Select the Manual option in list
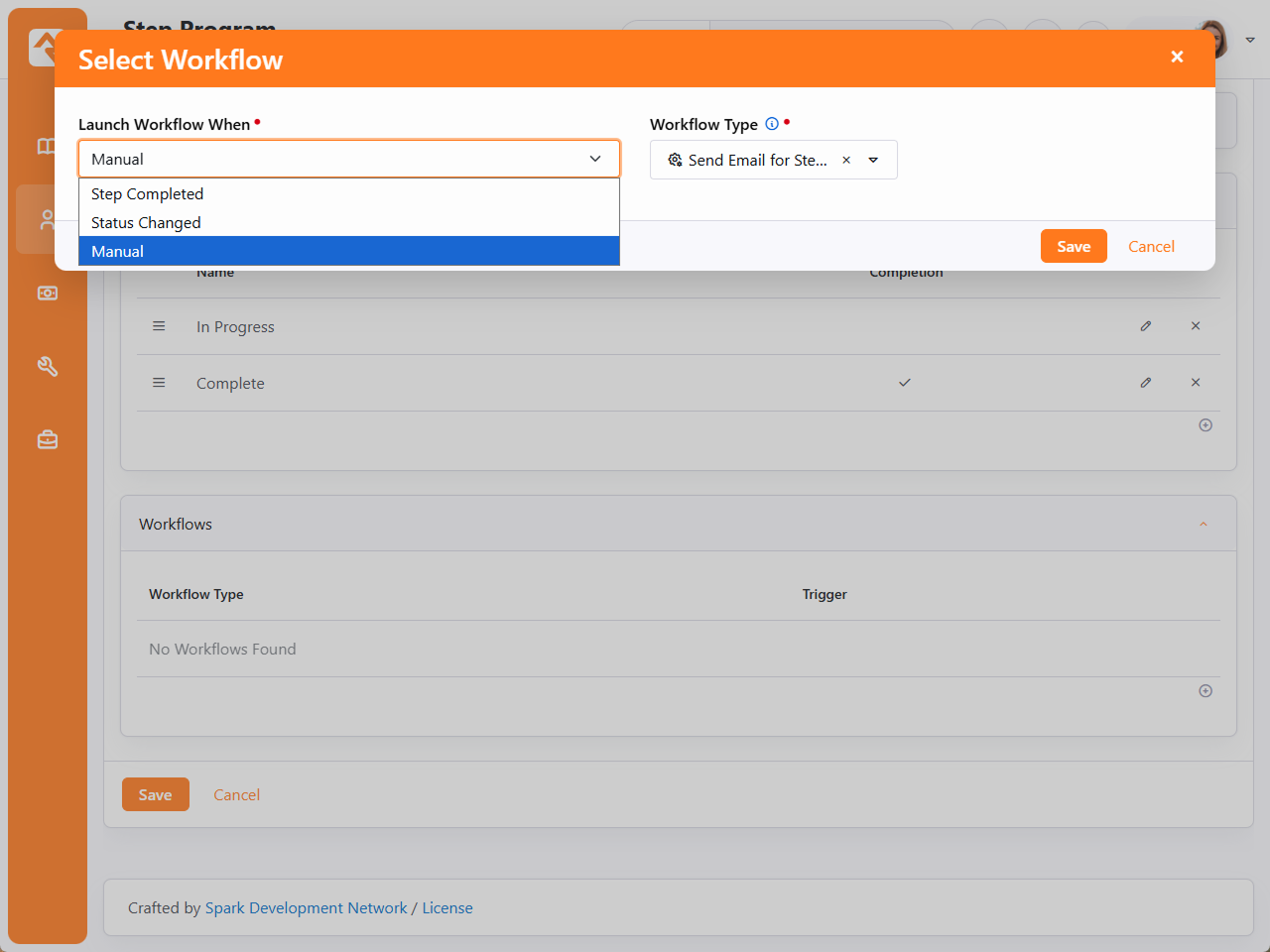This screenshot has height=952, width=1270. (118, 252)
